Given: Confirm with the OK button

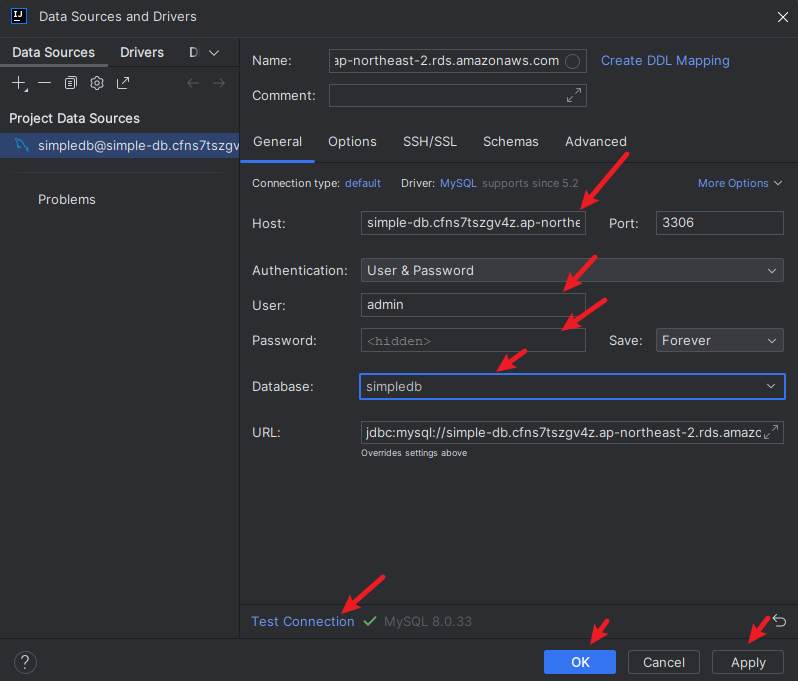Looking at the screenshot, I should (580, 662).
